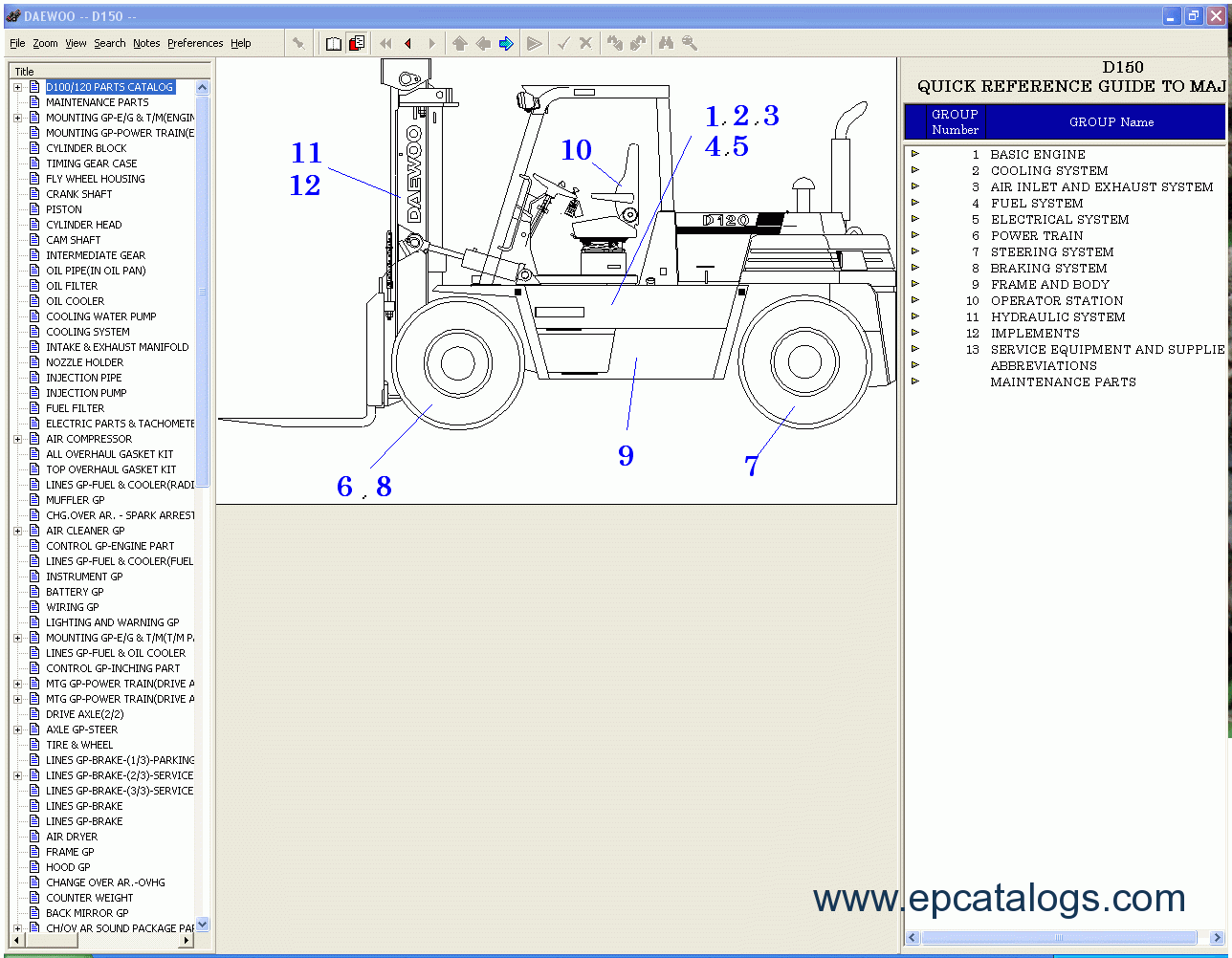This screenshot has width=1232, height=958.
Task: Select CRANK SHAFT in the title tree
Action: (79, 194)
